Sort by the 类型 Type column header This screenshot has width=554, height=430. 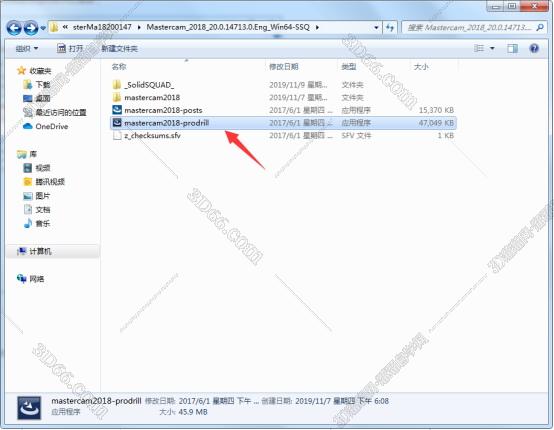(349, 66)
